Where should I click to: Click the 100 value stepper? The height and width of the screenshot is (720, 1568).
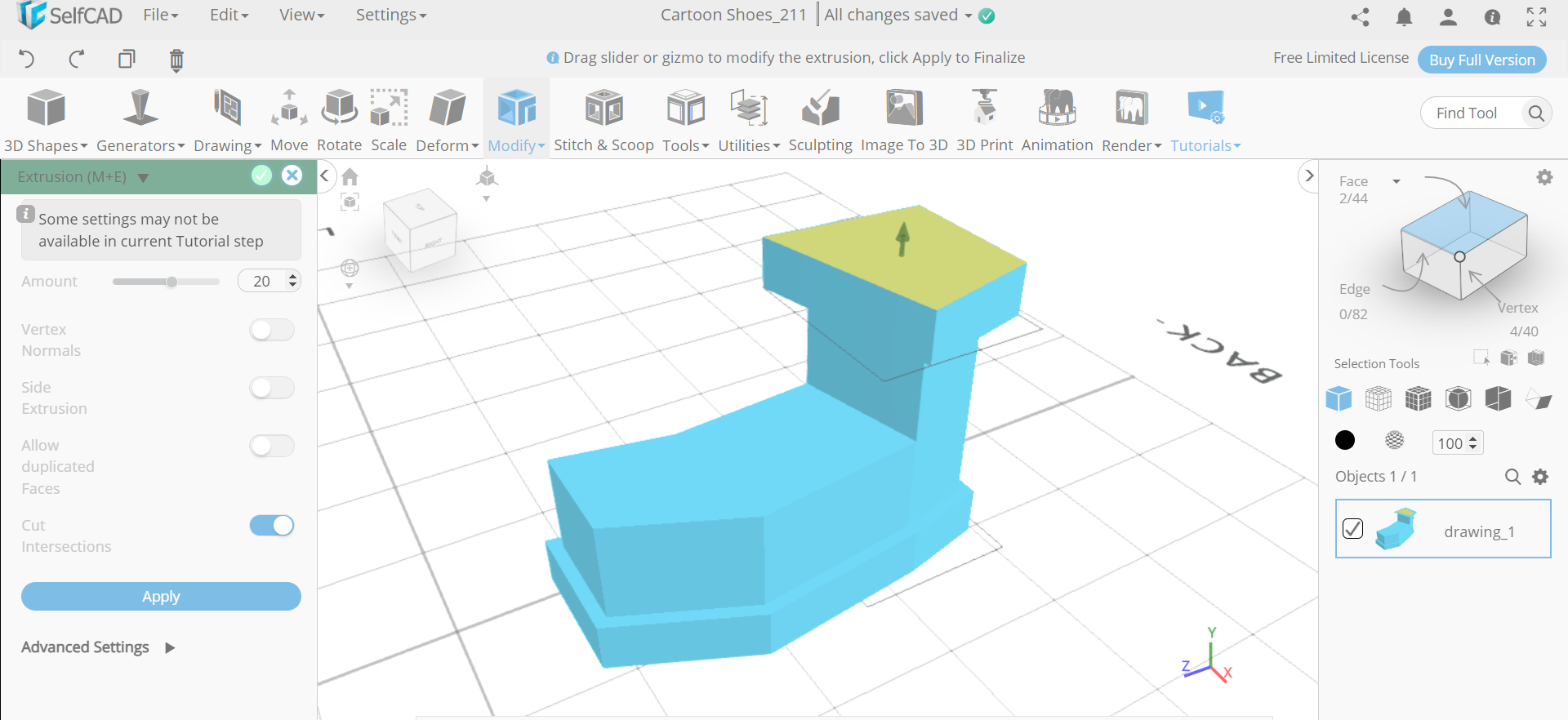coord(1473,443)
